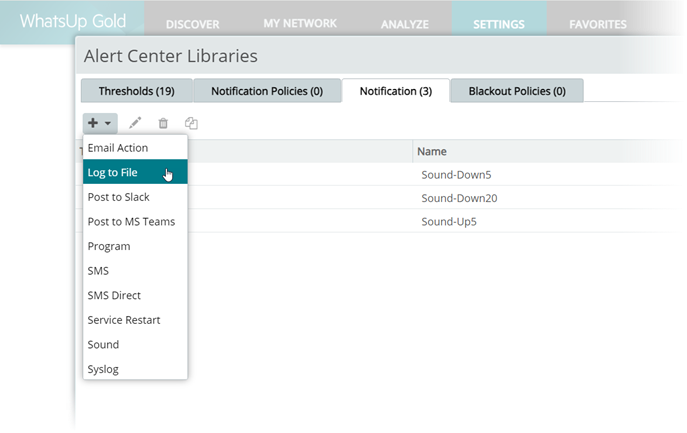Open the add notification plus dropdown

100,123
